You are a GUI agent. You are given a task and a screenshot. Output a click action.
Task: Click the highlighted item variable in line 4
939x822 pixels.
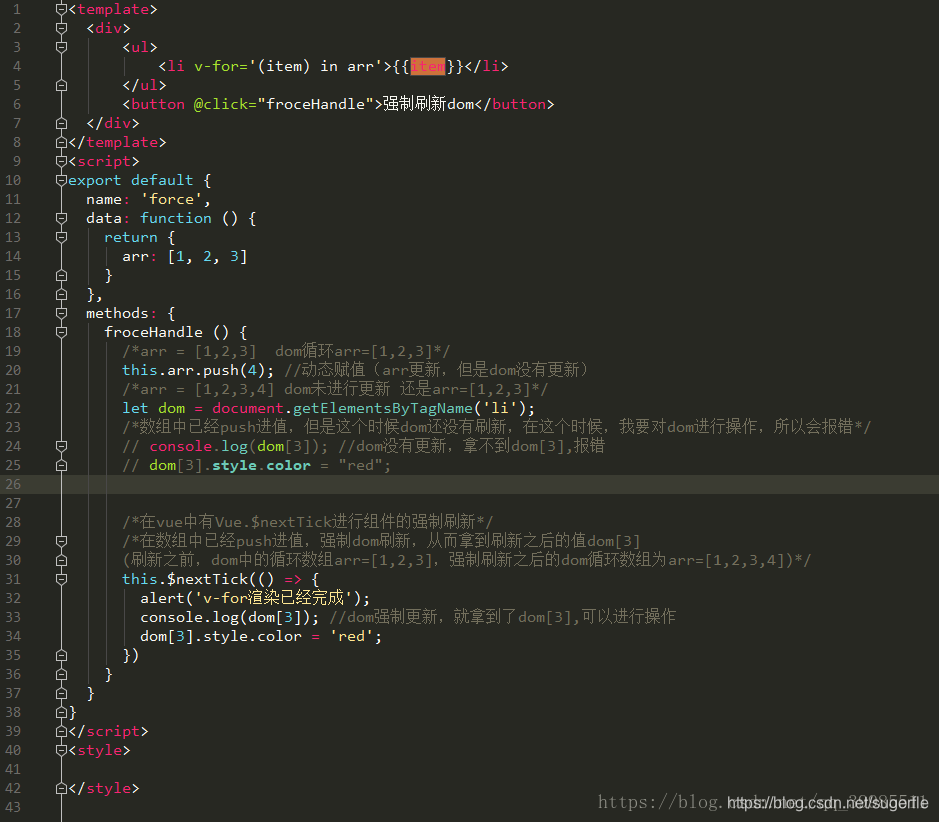tap(428, 66)
